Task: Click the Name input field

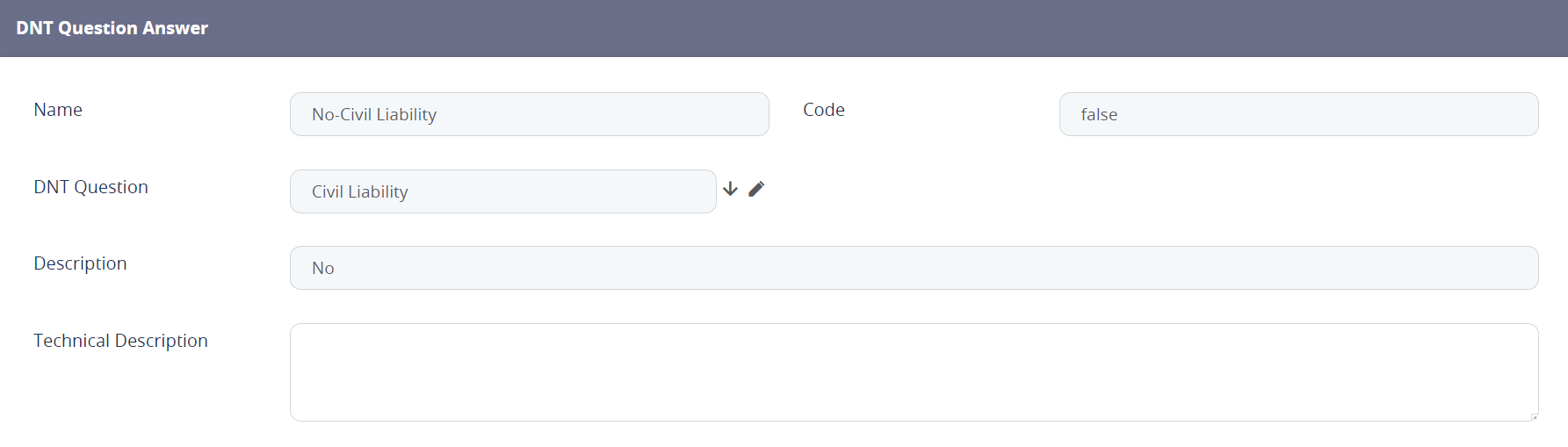Action: point(529,114)
